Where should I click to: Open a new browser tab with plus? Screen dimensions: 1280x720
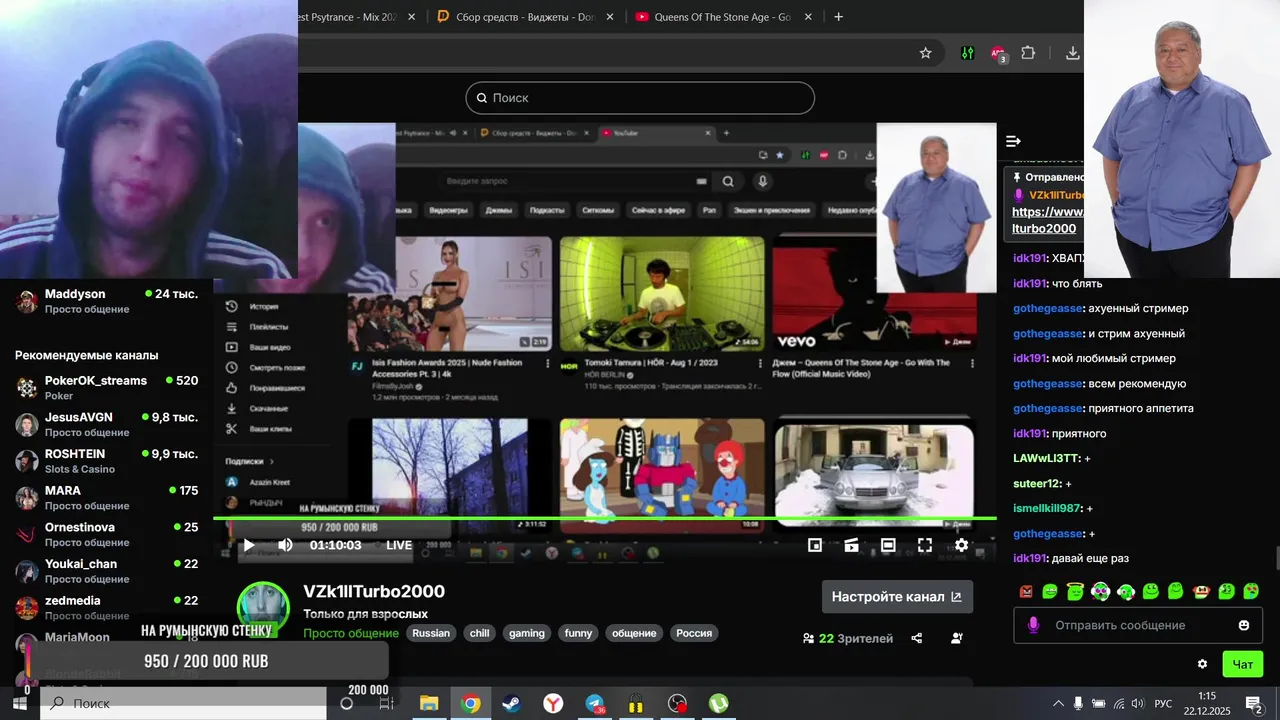click(838, 17)
